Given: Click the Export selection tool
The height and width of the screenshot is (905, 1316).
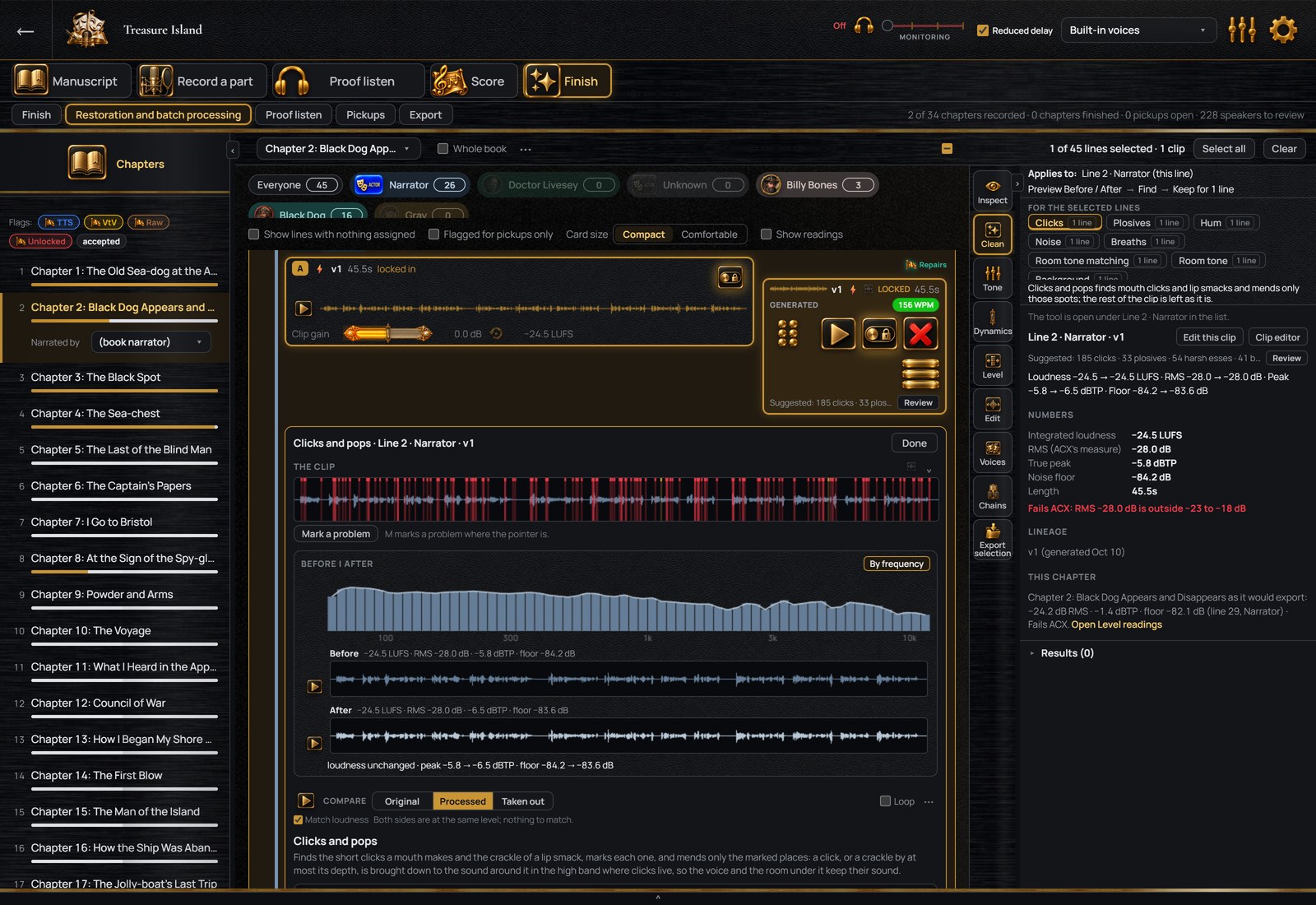Looking at the screenshot, I should tap(992, 540).
